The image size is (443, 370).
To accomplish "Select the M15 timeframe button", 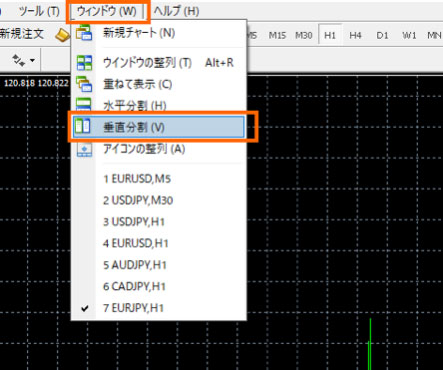I will click(277, 35).
